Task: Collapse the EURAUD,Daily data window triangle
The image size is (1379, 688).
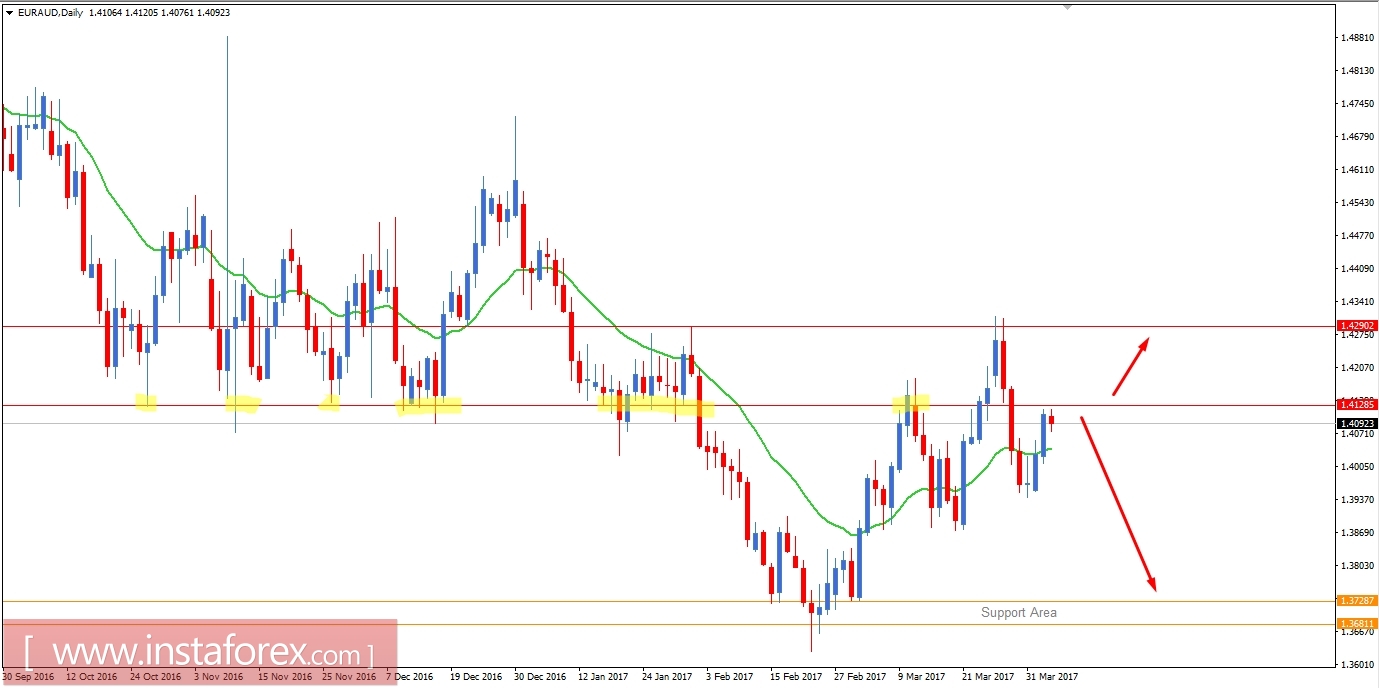Action: point(9,11)
